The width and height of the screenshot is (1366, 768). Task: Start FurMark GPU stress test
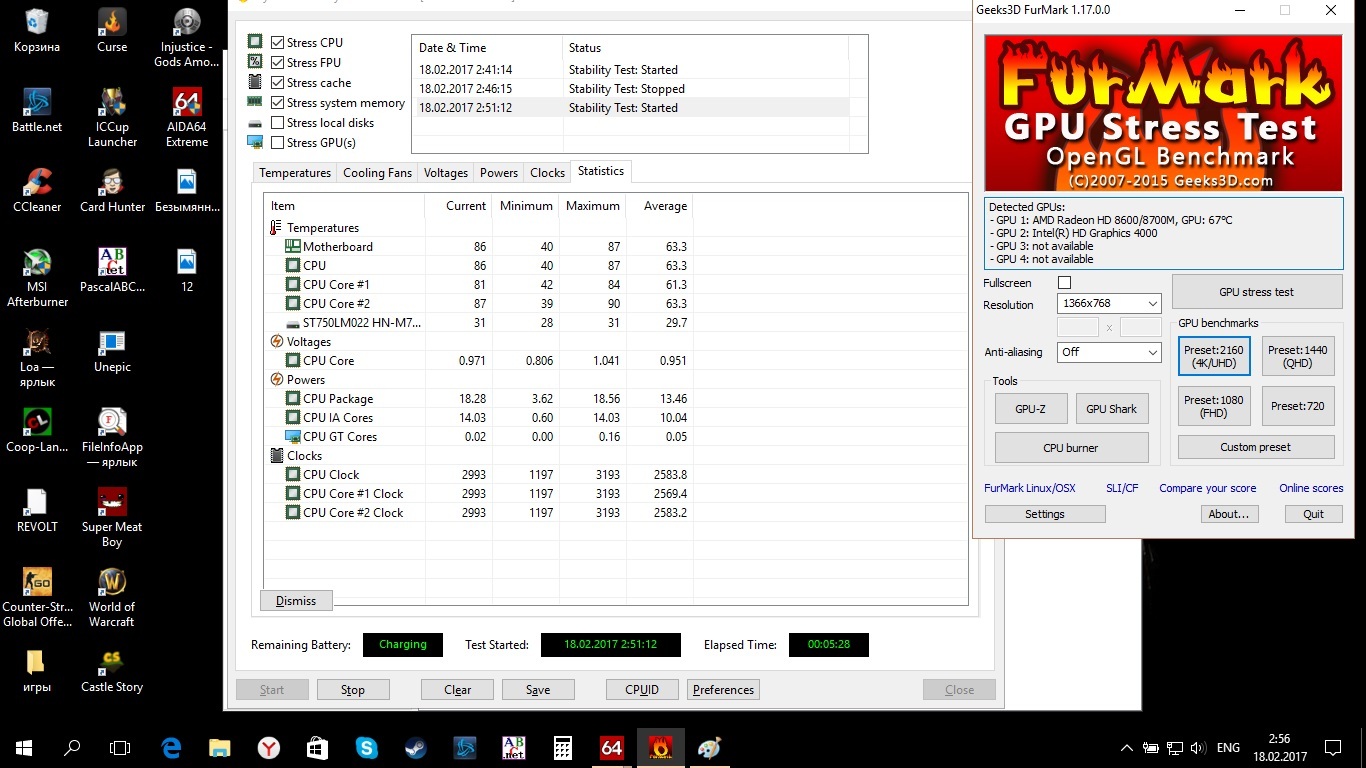click(1257, 292)
